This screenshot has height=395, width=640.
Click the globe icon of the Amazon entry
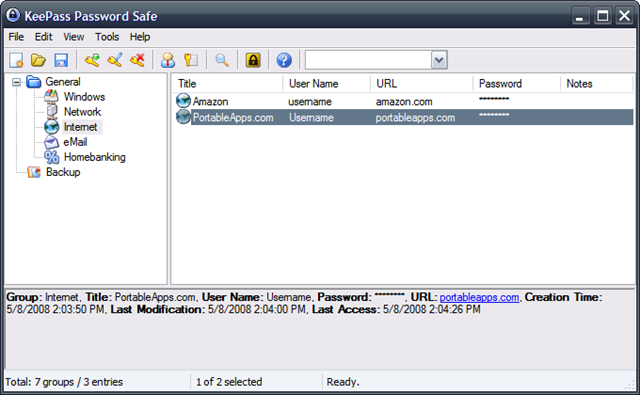183,101
